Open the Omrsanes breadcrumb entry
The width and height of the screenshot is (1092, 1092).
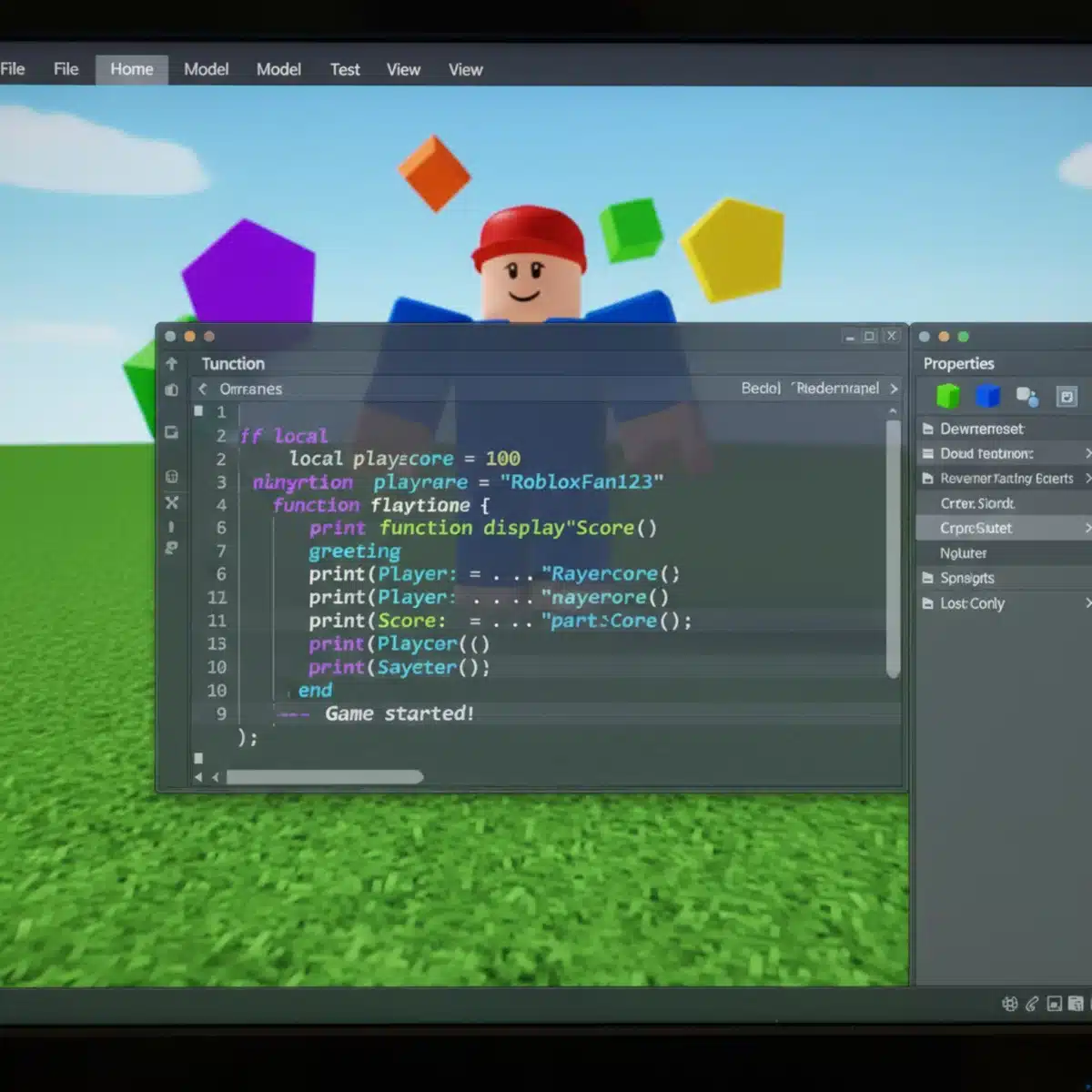[x=249, y=389]
